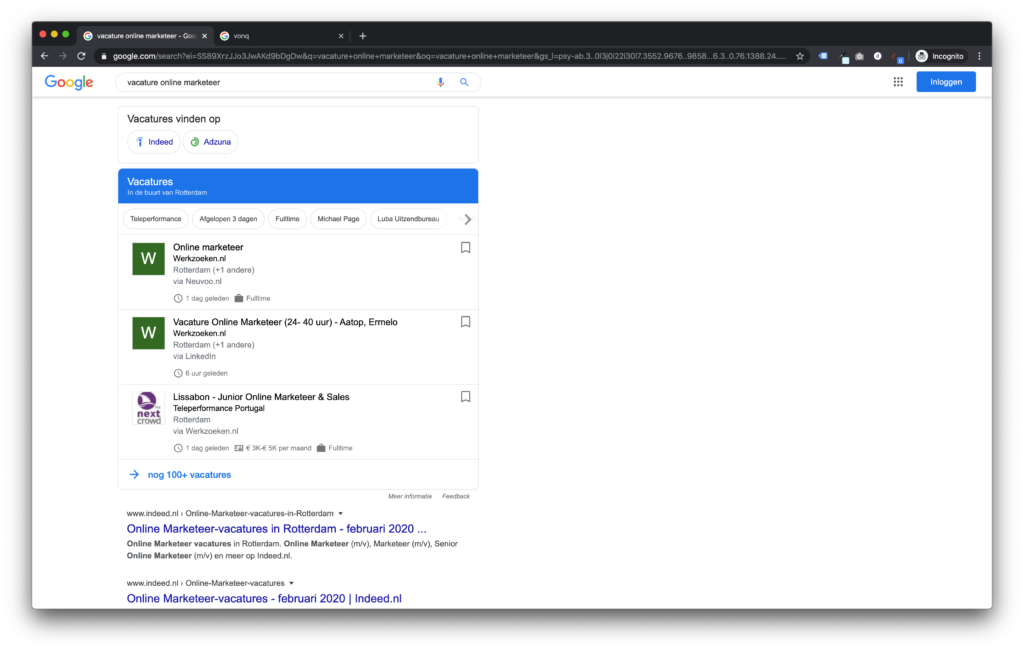Click the next crowd company logo
Screen dimensions: 1024x651
pyautogui.click(x=148, y=408)
